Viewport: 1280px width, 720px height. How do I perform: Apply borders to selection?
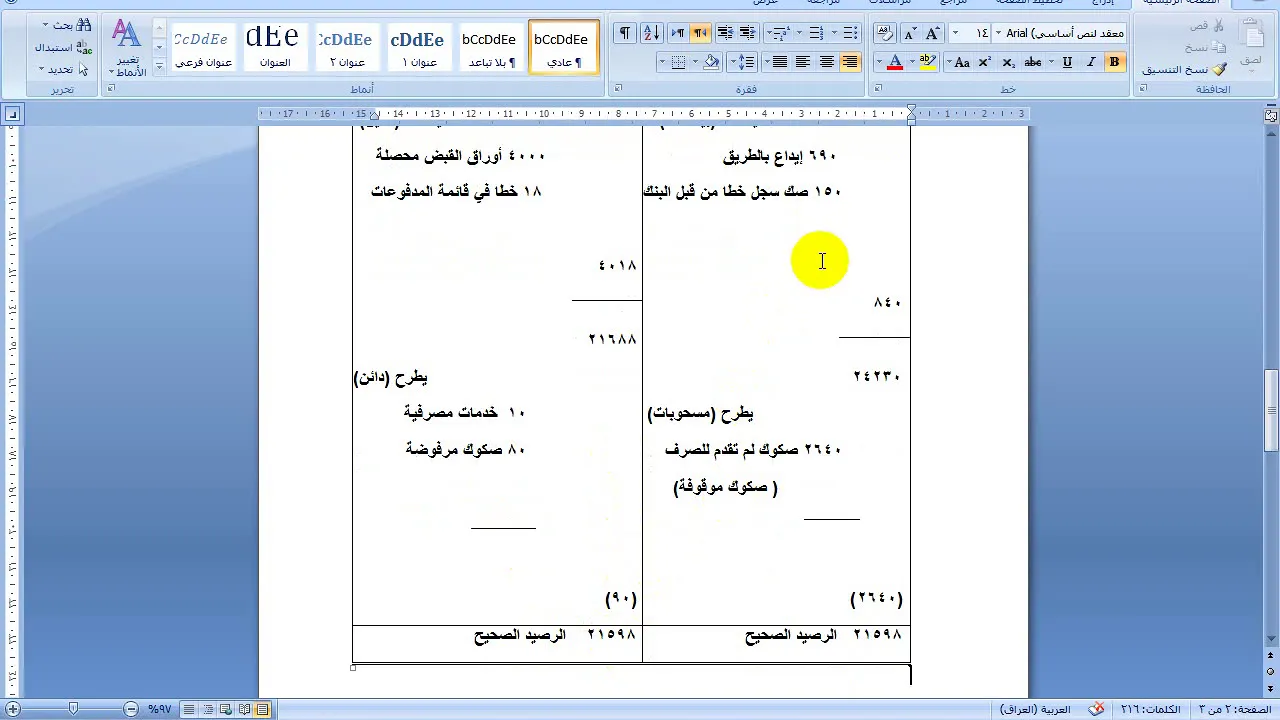pyautogui.click(x=678, y=62)
